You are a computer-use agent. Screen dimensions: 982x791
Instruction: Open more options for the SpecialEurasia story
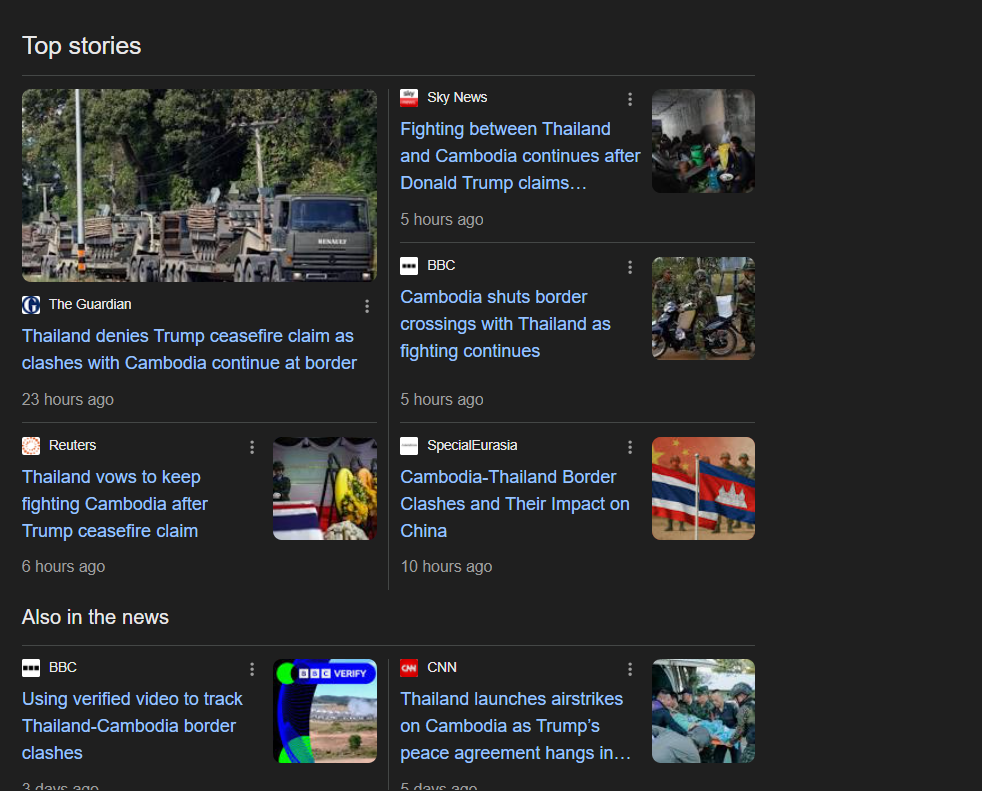coord(630,447)
